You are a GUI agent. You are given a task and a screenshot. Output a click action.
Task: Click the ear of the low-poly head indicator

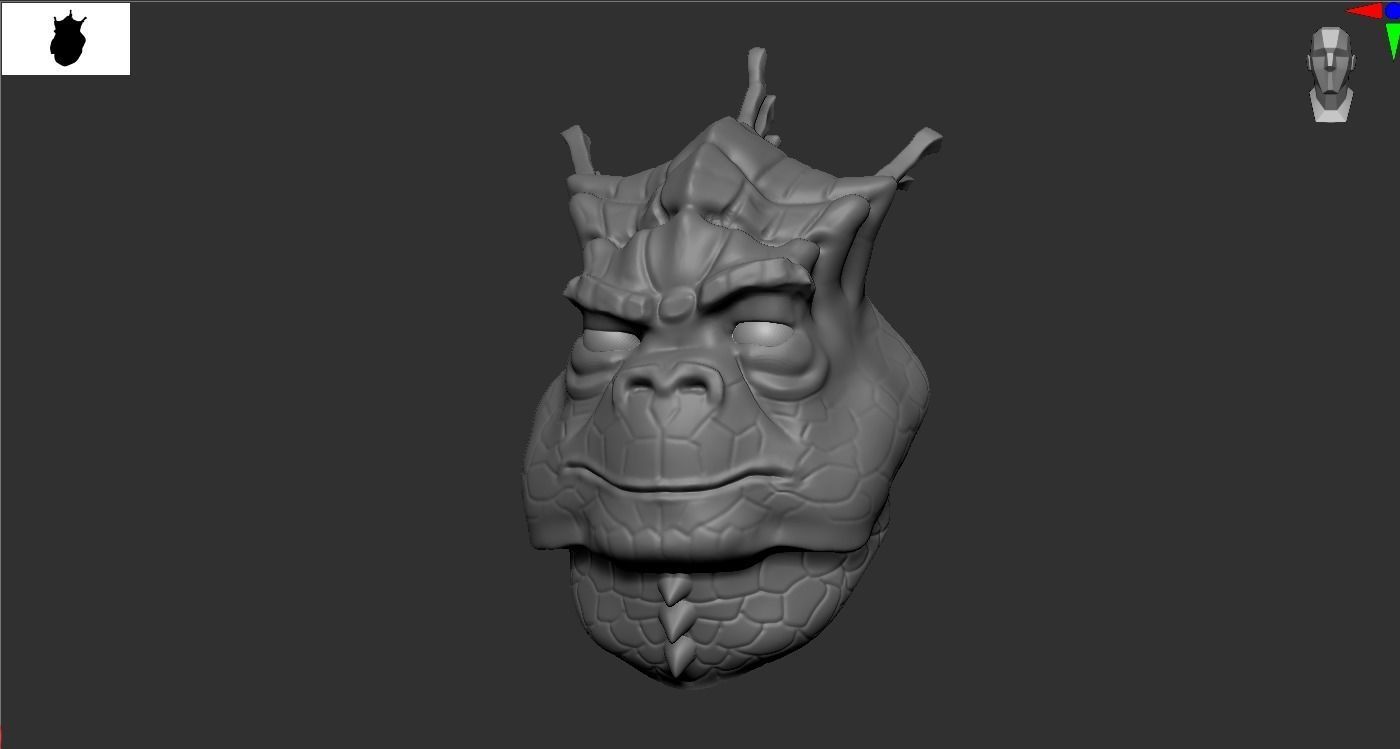pos(1307,60)
